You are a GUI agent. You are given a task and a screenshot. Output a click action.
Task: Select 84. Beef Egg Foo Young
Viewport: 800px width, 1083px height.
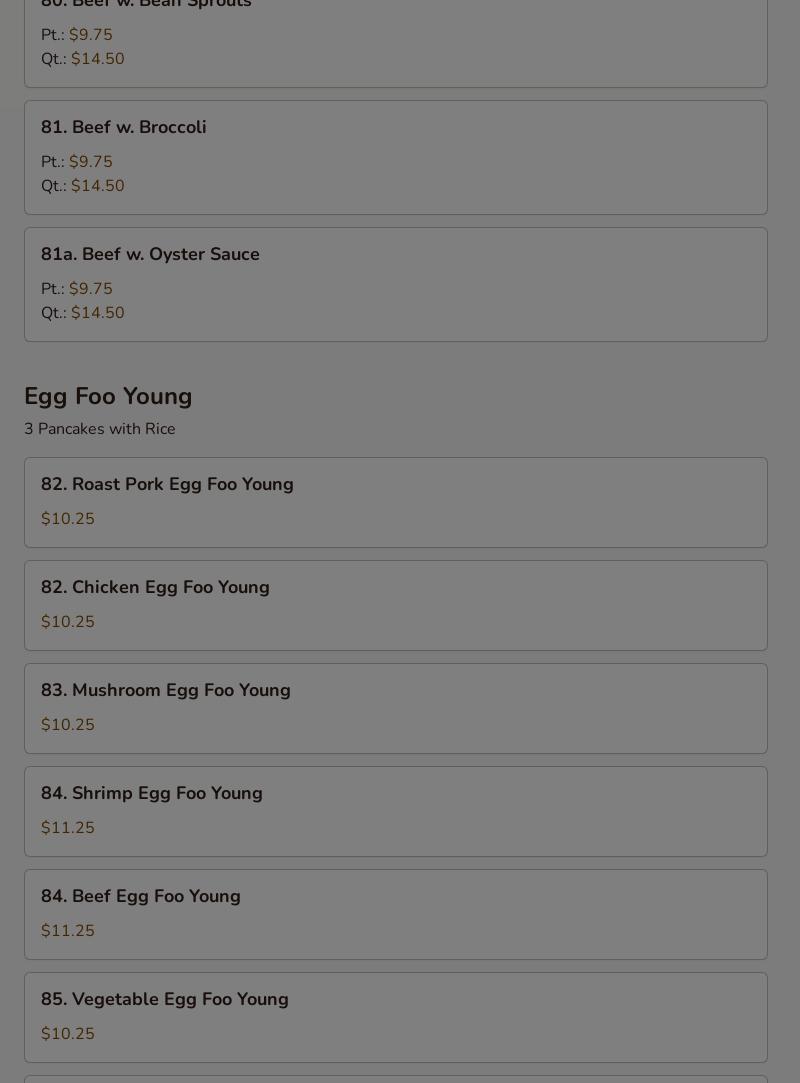click(x=396, y=914)
